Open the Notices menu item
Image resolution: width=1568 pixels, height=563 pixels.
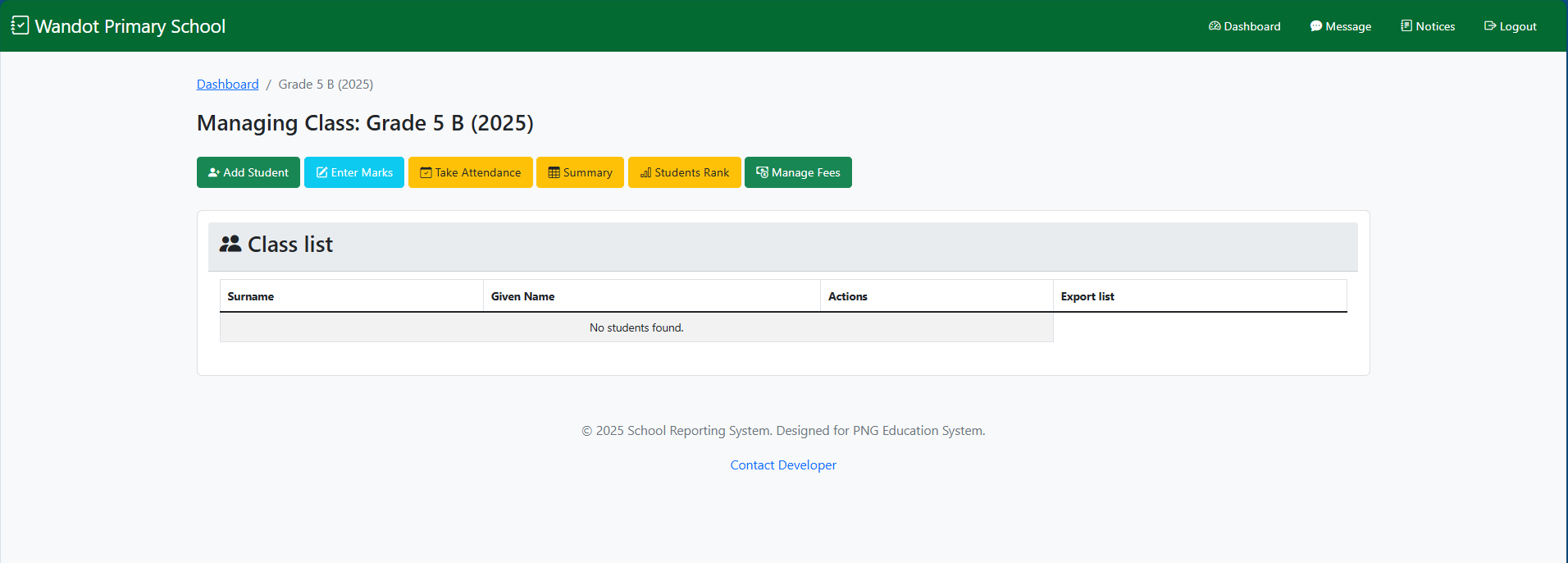click(1428, 26)
